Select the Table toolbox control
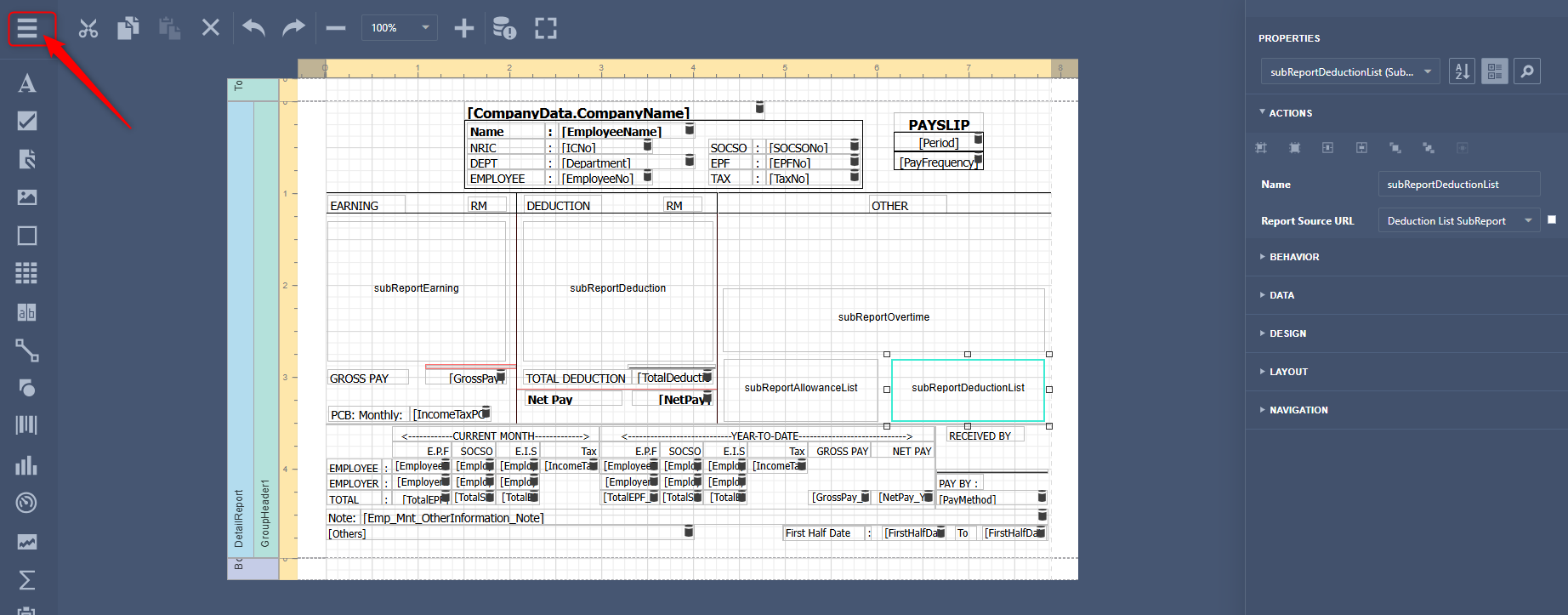The image size is (1568, 615). point(27,273)
